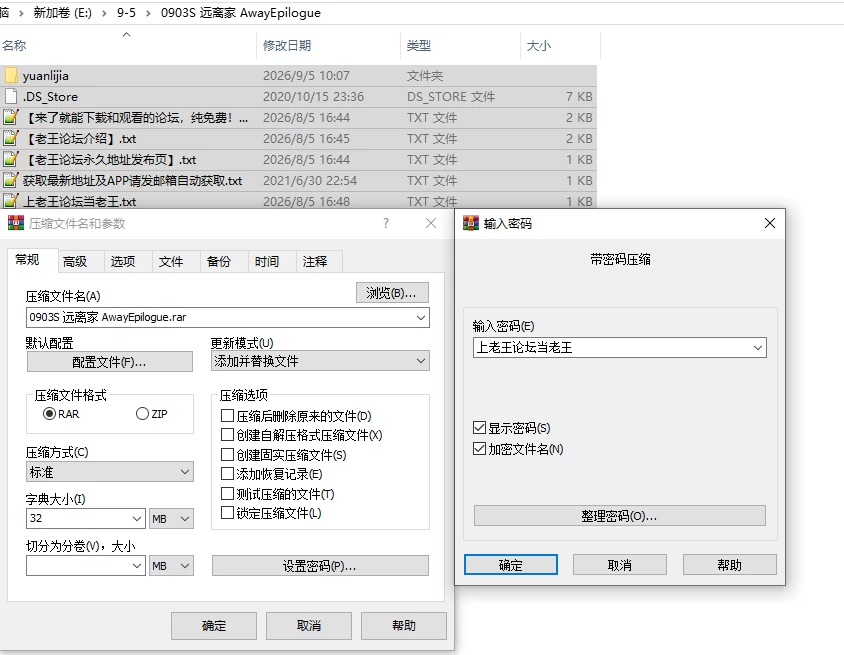Sort by 名称 column header

(x=128, y=46)
